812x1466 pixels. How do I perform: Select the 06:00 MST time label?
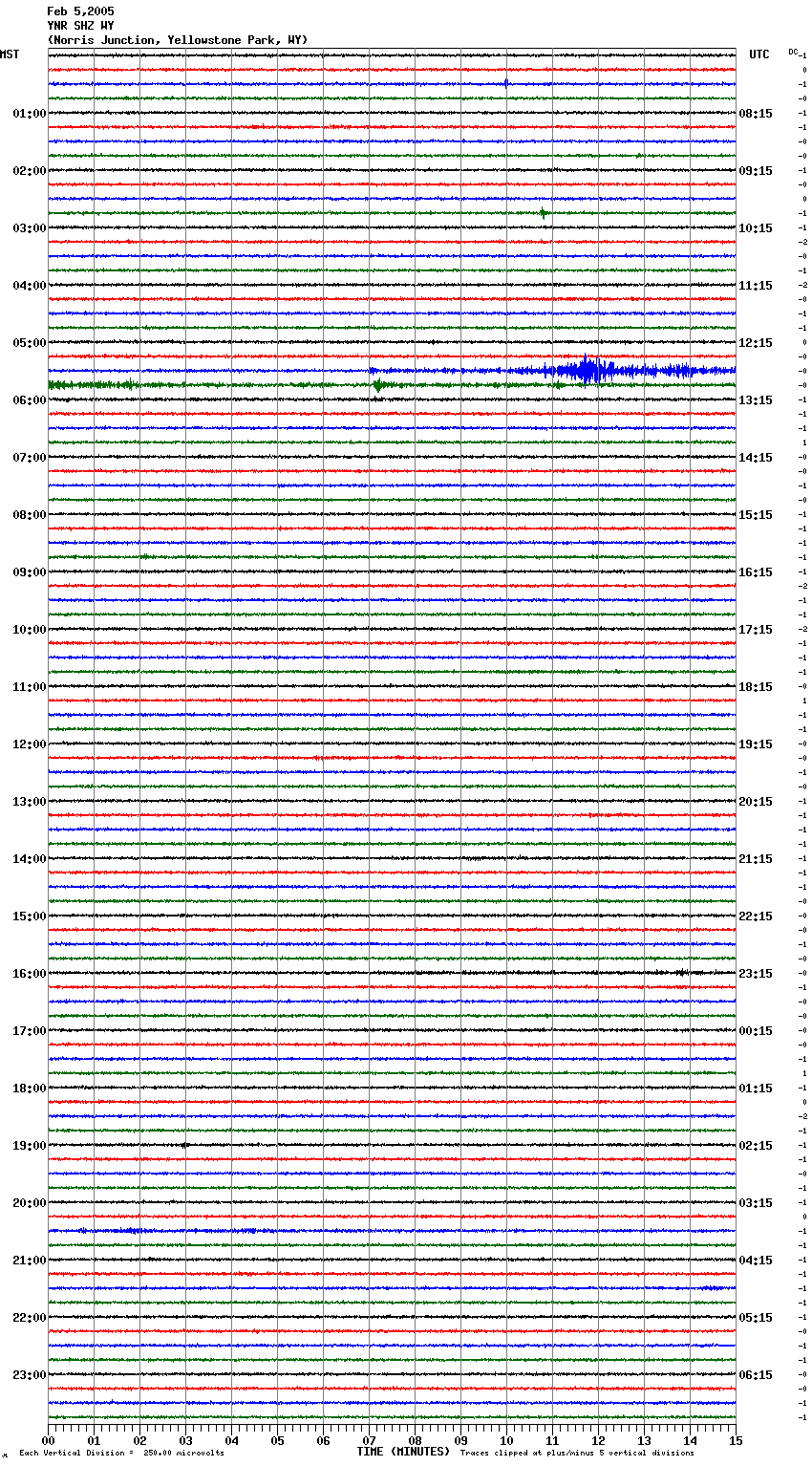[x=30, y=400]
